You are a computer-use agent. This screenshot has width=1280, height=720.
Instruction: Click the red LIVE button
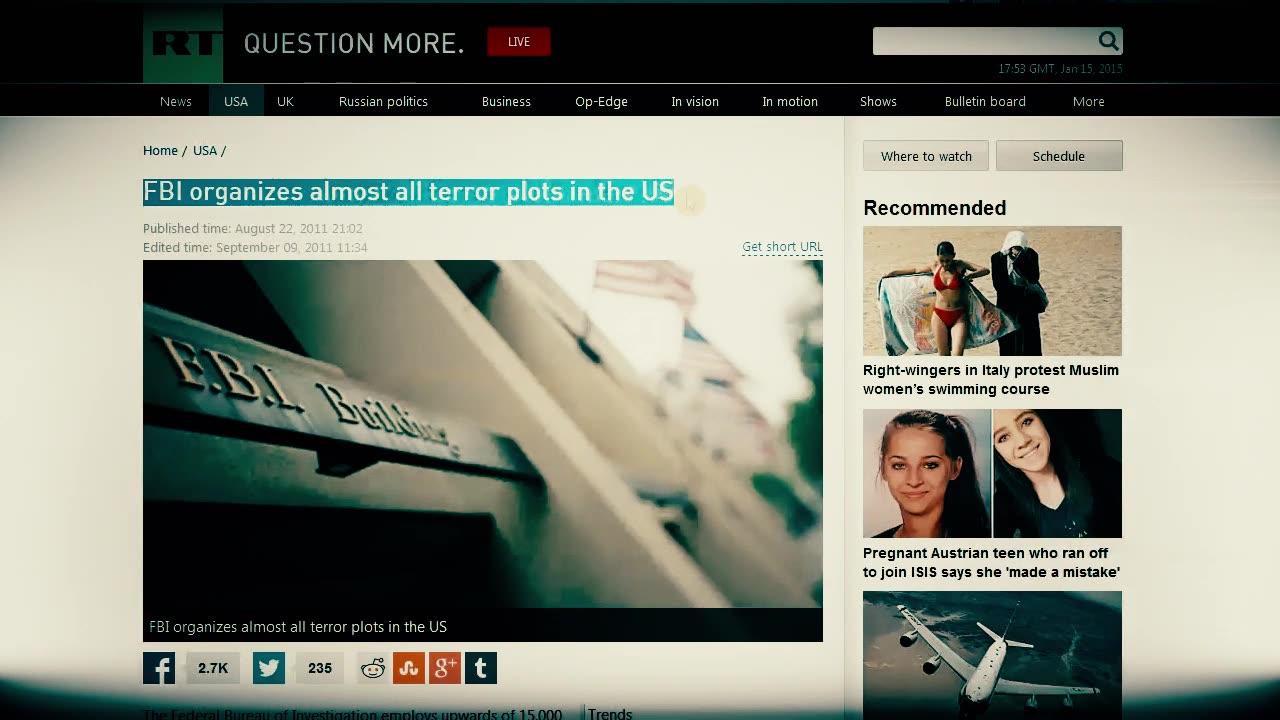(x=519, y=42)
